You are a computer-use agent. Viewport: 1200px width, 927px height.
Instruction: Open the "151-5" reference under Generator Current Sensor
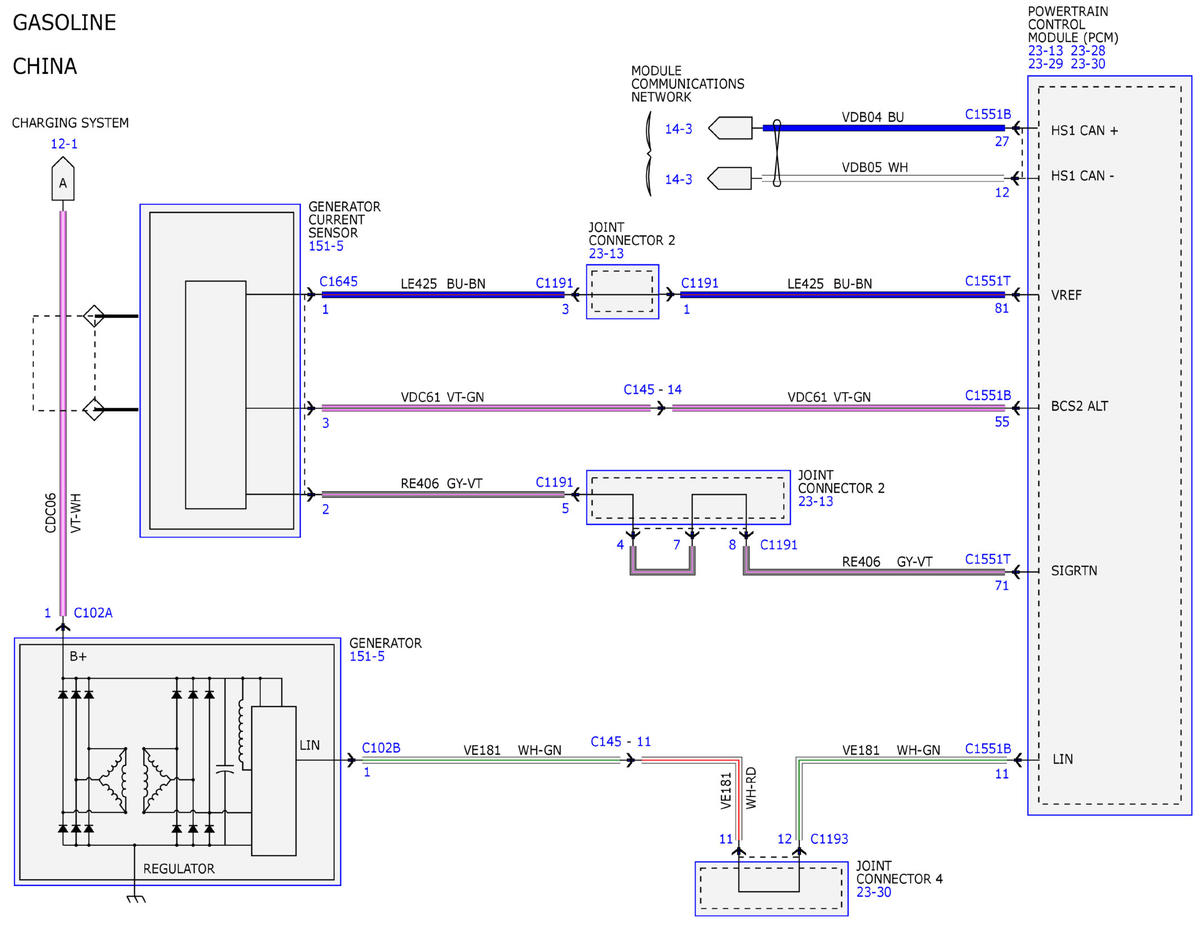325,245
